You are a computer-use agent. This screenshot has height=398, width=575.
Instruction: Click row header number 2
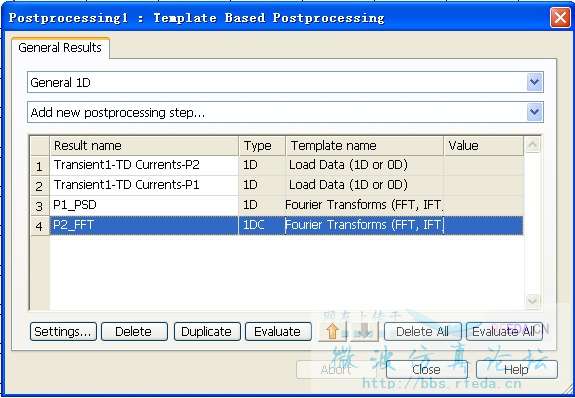[x=39, y=186]
